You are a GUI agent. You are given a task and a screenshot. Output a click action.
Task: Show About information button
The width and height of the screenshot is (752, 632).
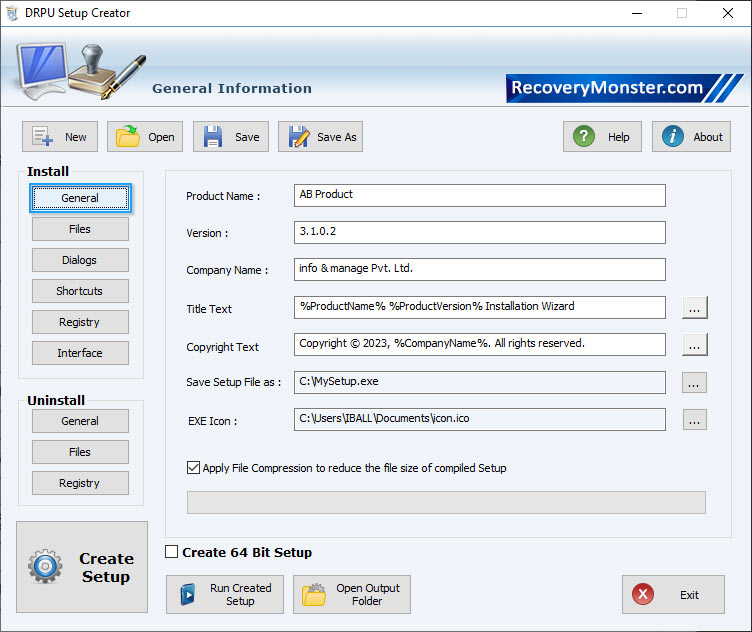691,137
